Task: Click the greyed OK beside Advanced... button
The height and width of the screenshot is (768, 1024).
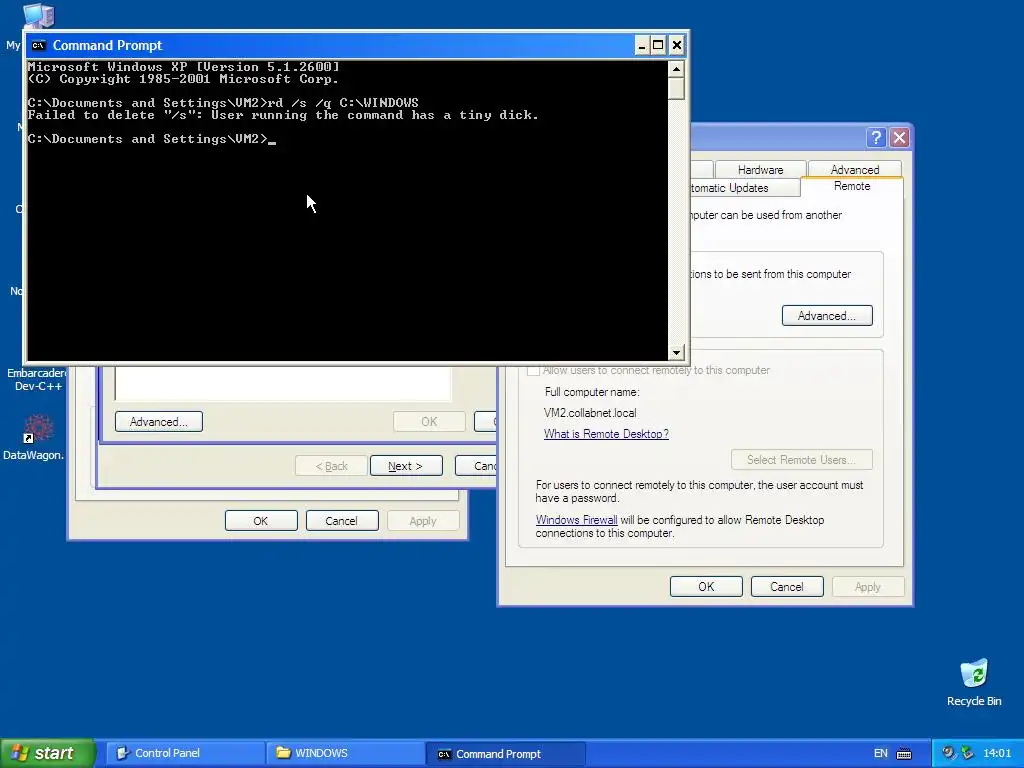Action: point(429,422)
